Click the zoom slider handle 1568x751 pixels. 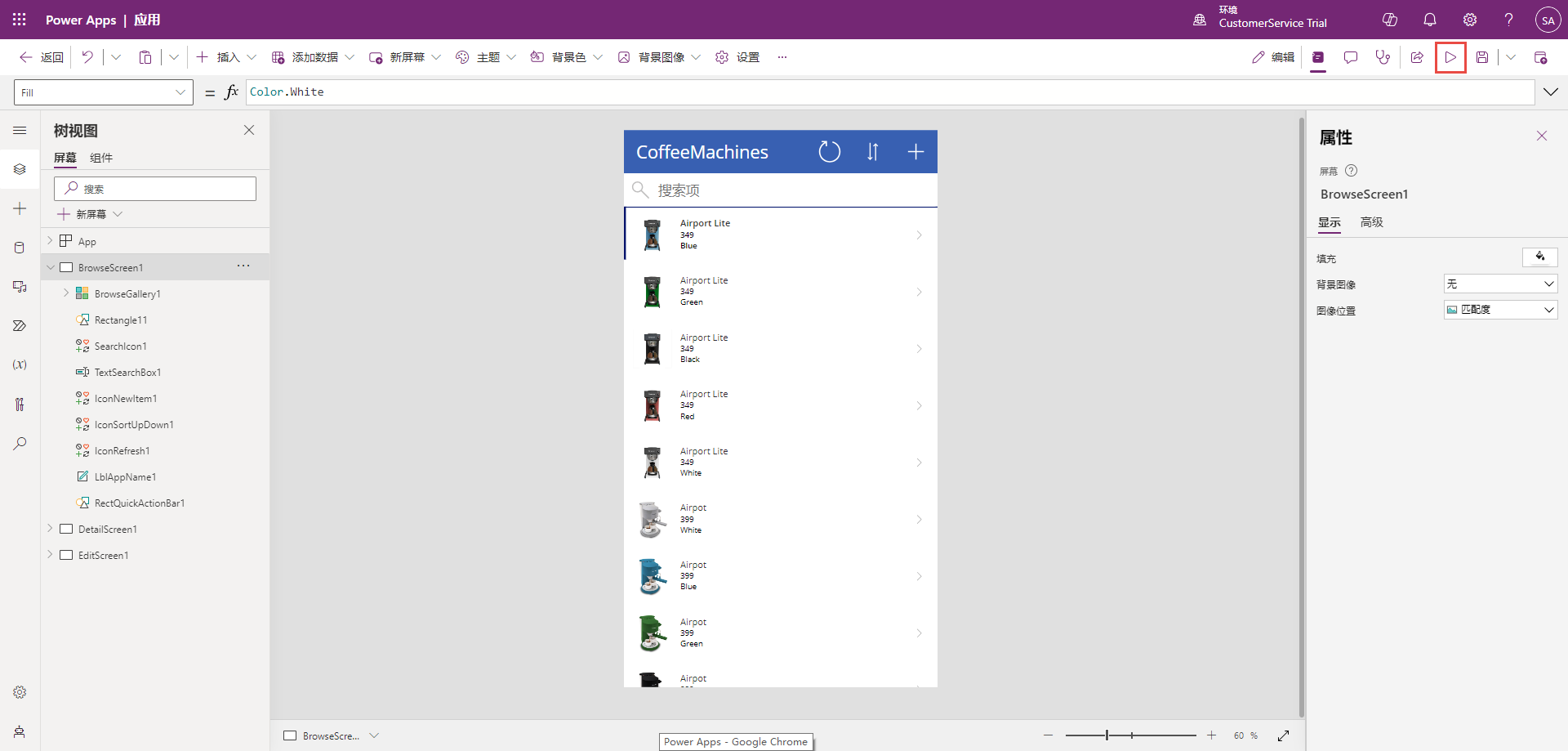click(1107, 735)
